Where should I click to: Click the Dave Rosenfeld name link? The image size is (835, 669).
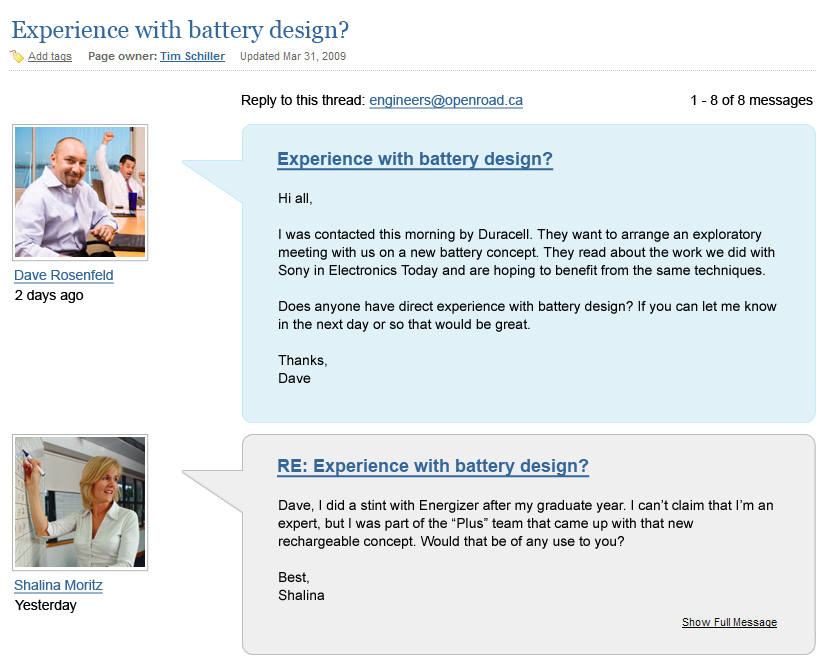(x=64, y=275)
